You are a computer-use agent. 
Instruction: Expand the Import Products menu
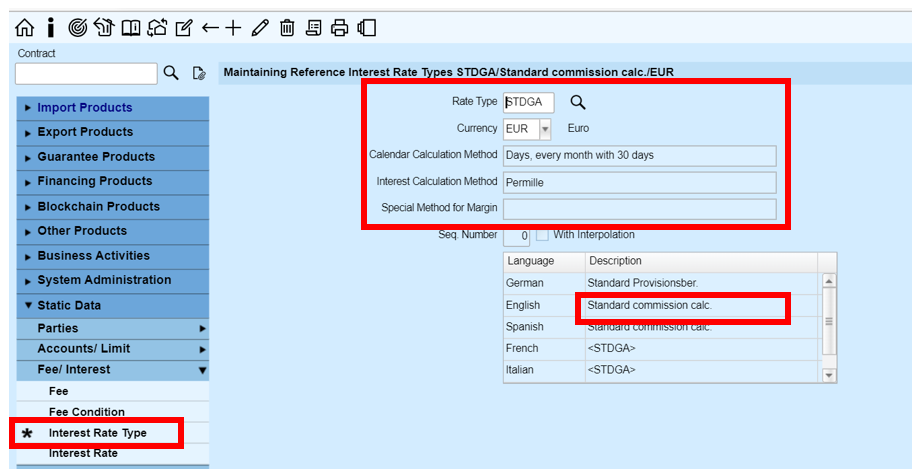pos(84,108)
